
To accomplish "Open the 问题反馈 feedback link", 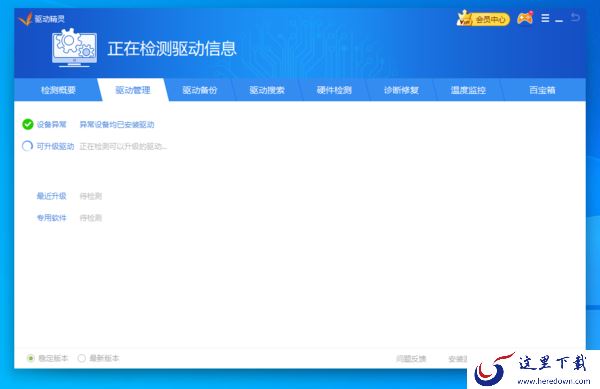I will (x=411, y=359).
